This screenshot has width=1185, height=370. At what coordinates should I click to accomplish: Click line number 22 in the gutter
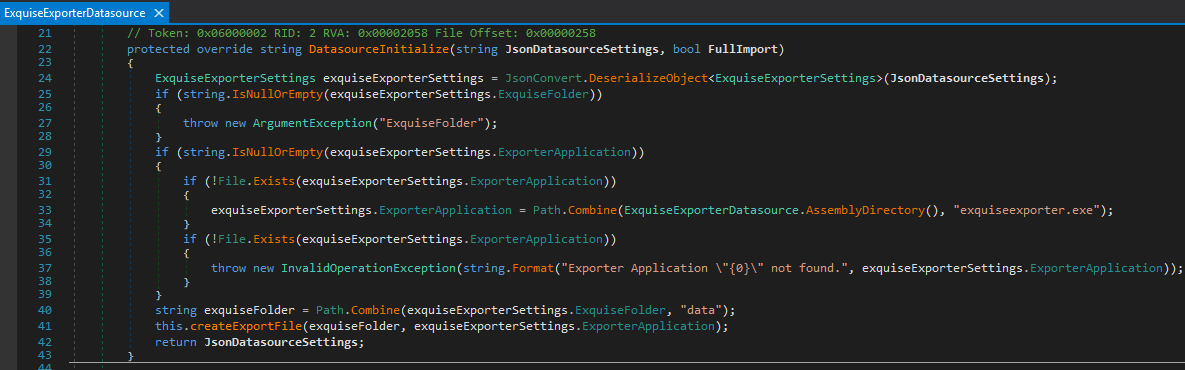point(44,49)
